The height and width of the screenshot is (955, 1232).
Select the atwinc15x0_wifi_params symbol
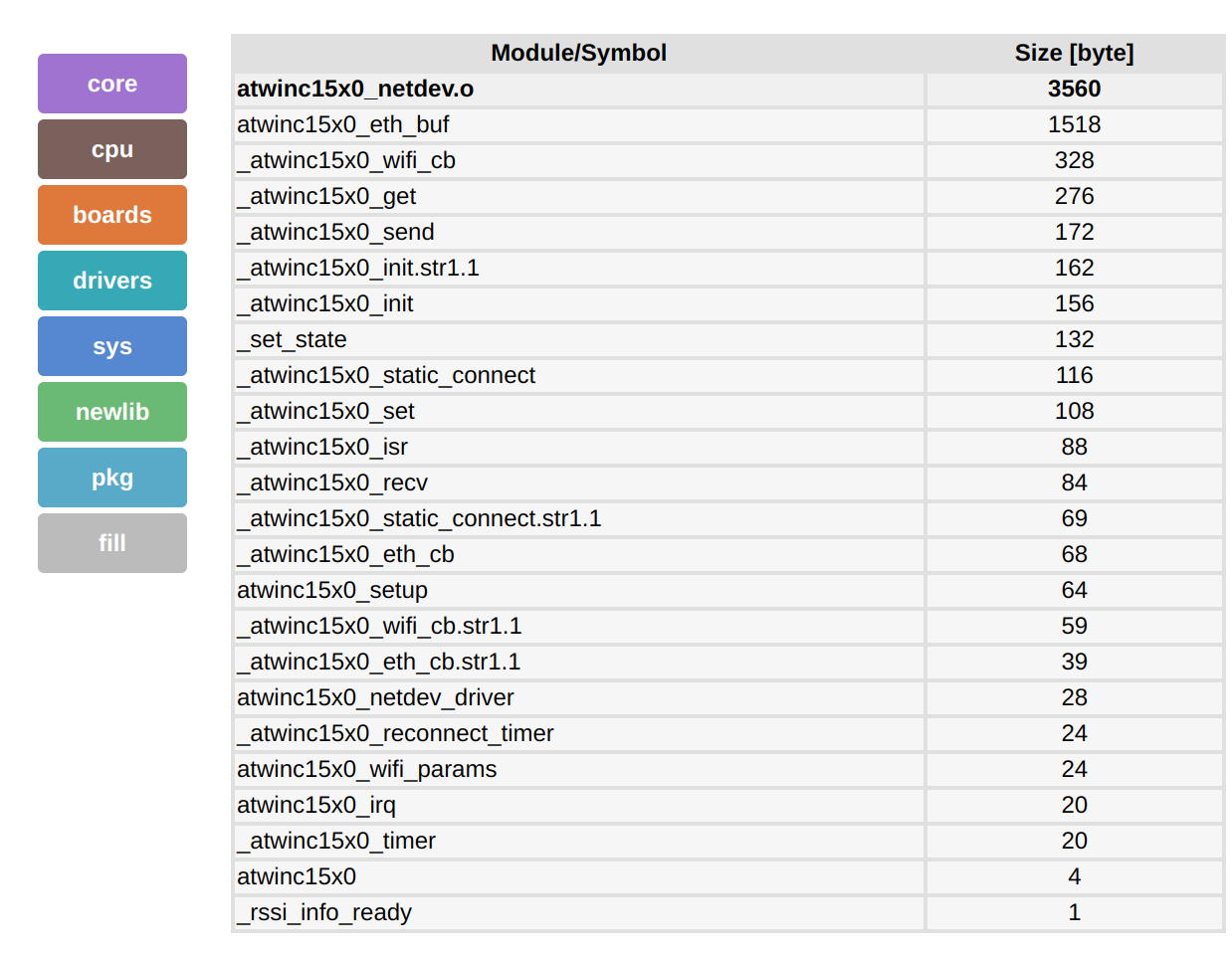pyautogui.click(x=366, y=769)
